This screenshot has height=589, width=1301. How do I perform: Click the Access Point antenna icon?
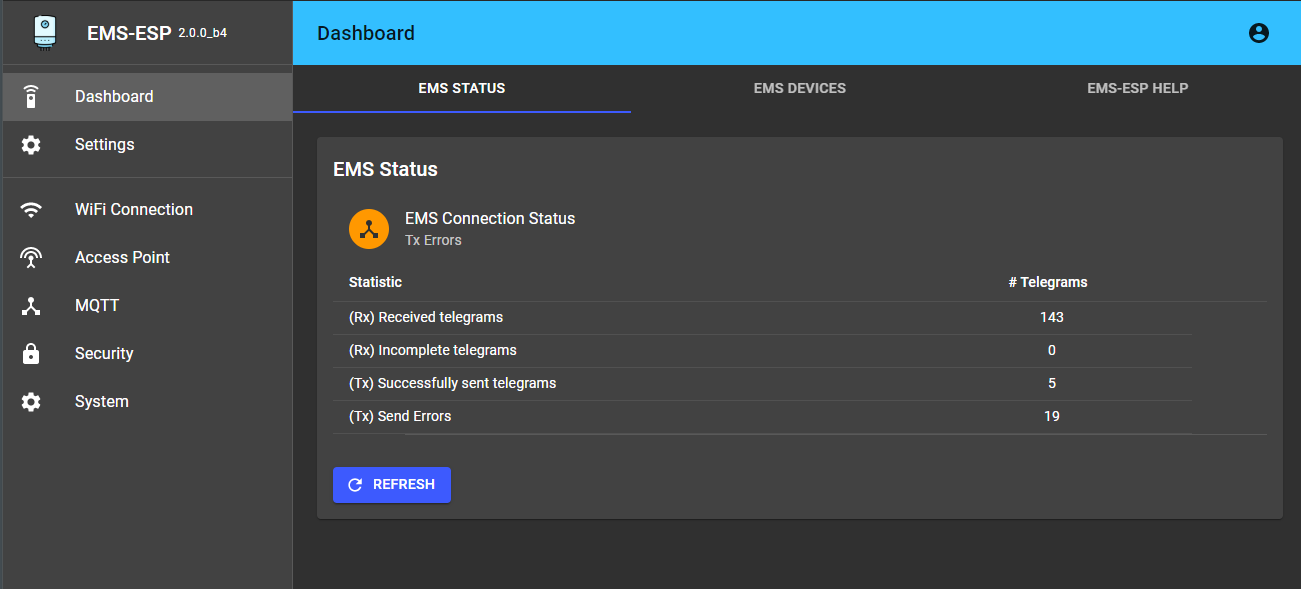pyautogui.click(x=31, y=258)
